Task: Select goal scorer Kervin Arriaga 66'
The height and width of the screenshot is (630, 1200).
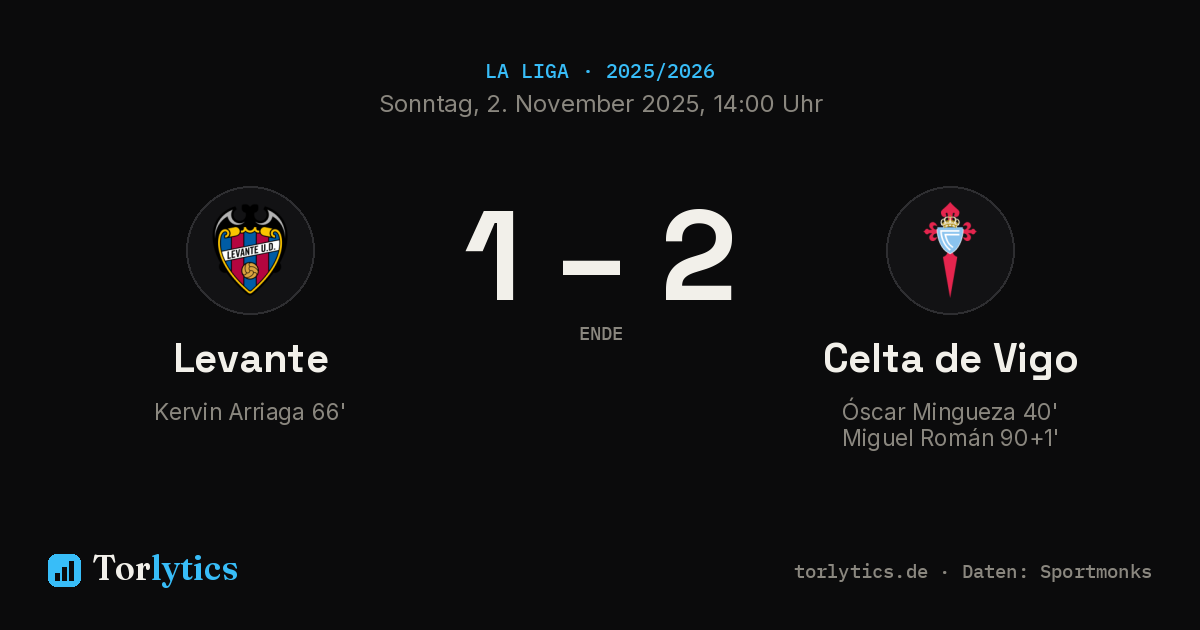Action: (250, 412)
